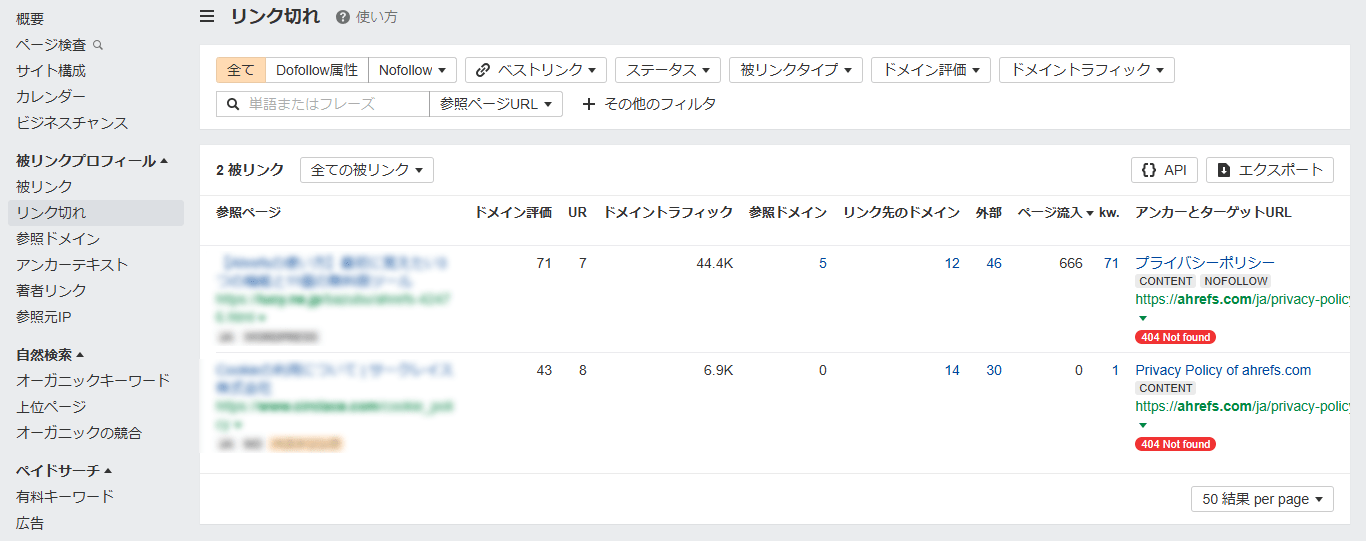
Task: Click Privacy Policy of ahrefs.com anchor link
Action: (1223, 370)
